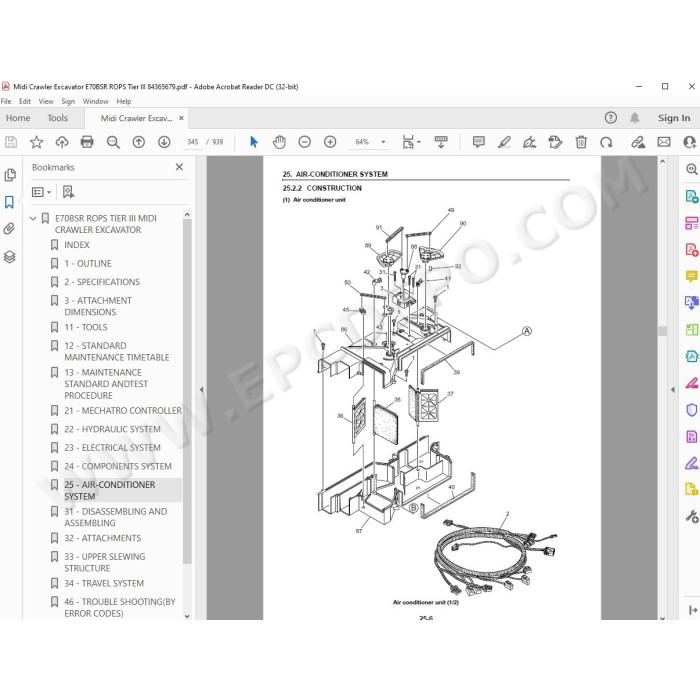Click the Sign In button
This screenshot has height=700, width=700.
(x=674, y=118)
